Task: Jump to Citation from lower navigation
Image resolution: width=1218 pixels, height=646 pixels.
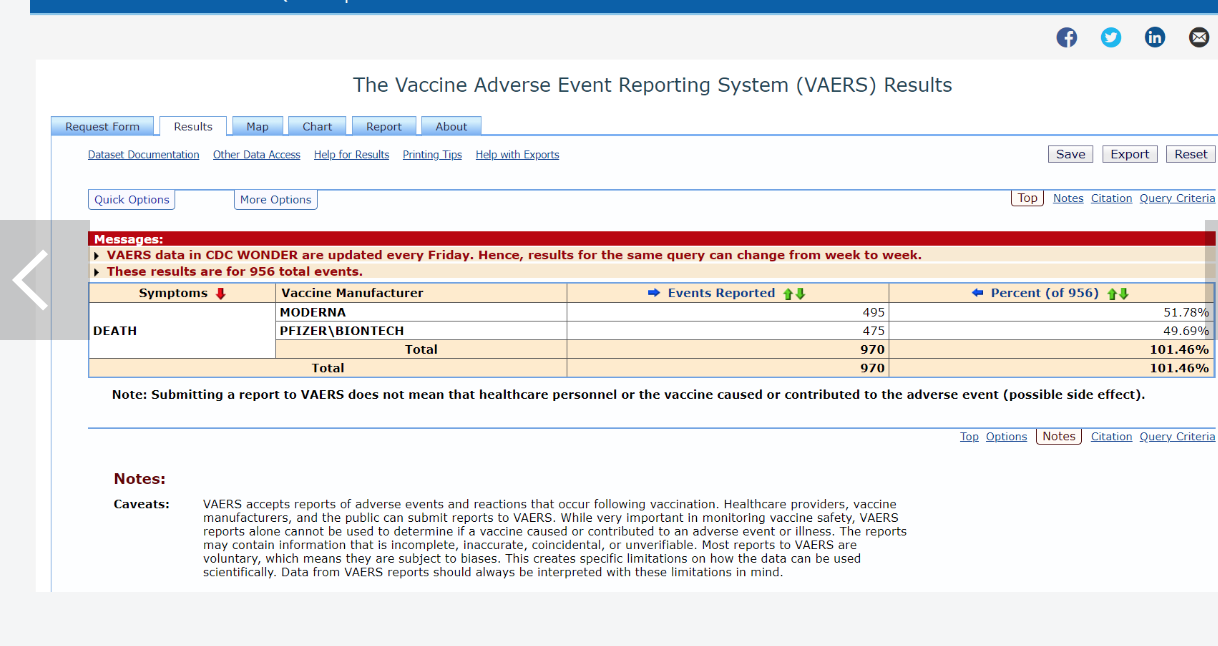Action: [1111, 436]
